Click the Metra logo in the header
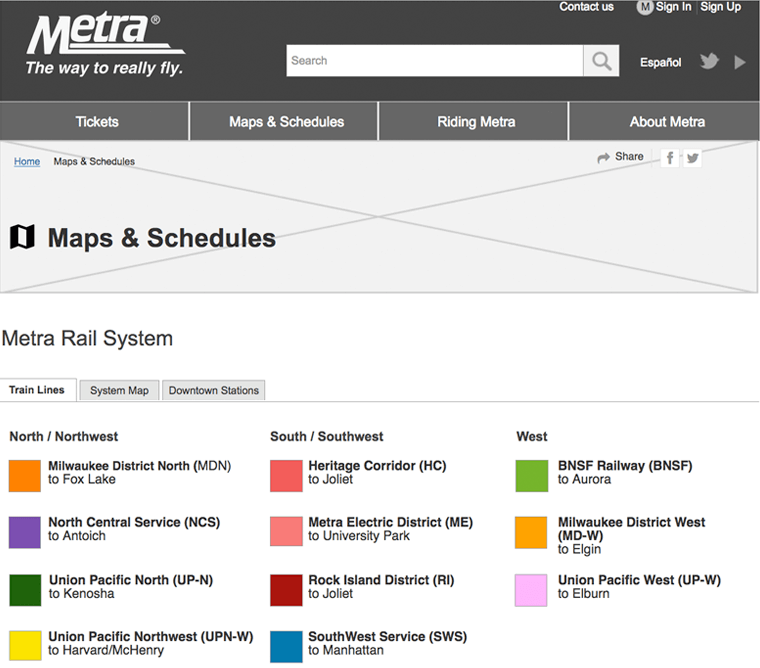The height and width of the screenshot is (668, 760). (x=105, y=44)
